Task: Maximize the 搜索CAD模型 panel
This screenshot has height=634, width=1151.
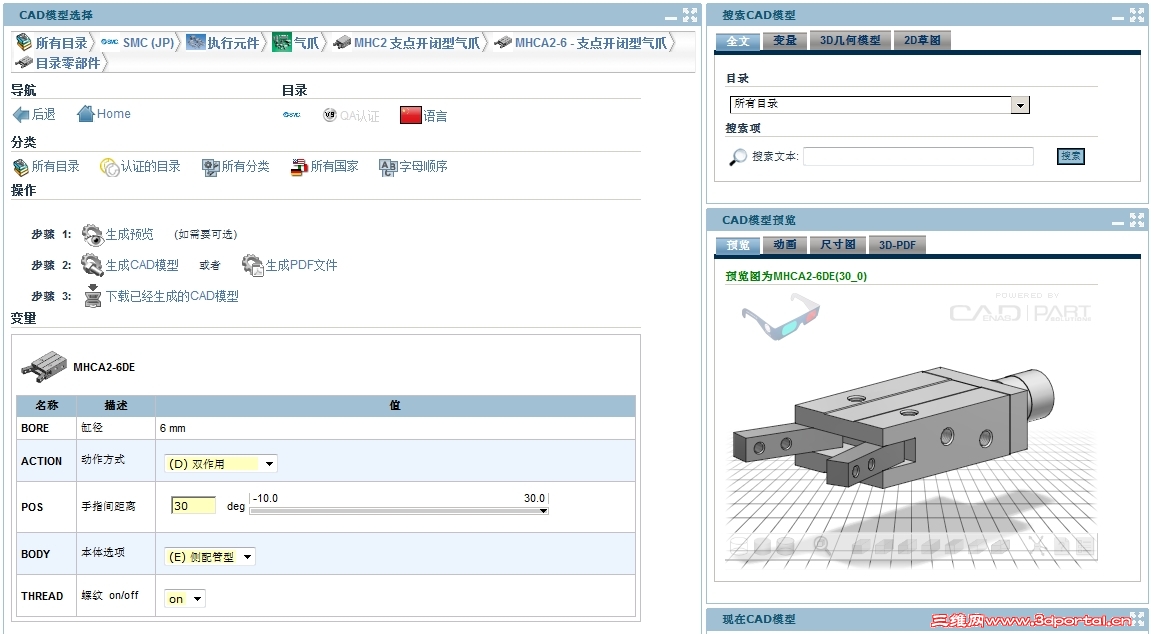Action: pos(1137,15)
